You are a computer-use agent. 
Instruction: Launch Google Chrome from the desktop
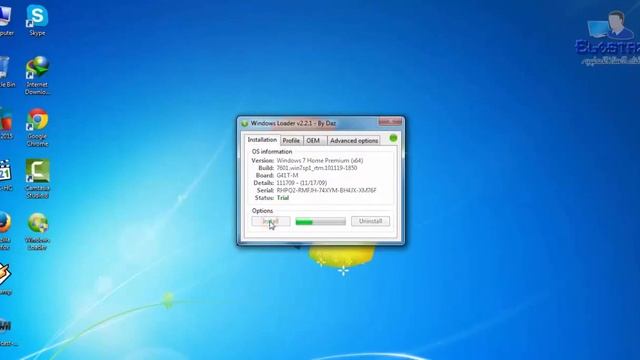click(x=37, y=127)
